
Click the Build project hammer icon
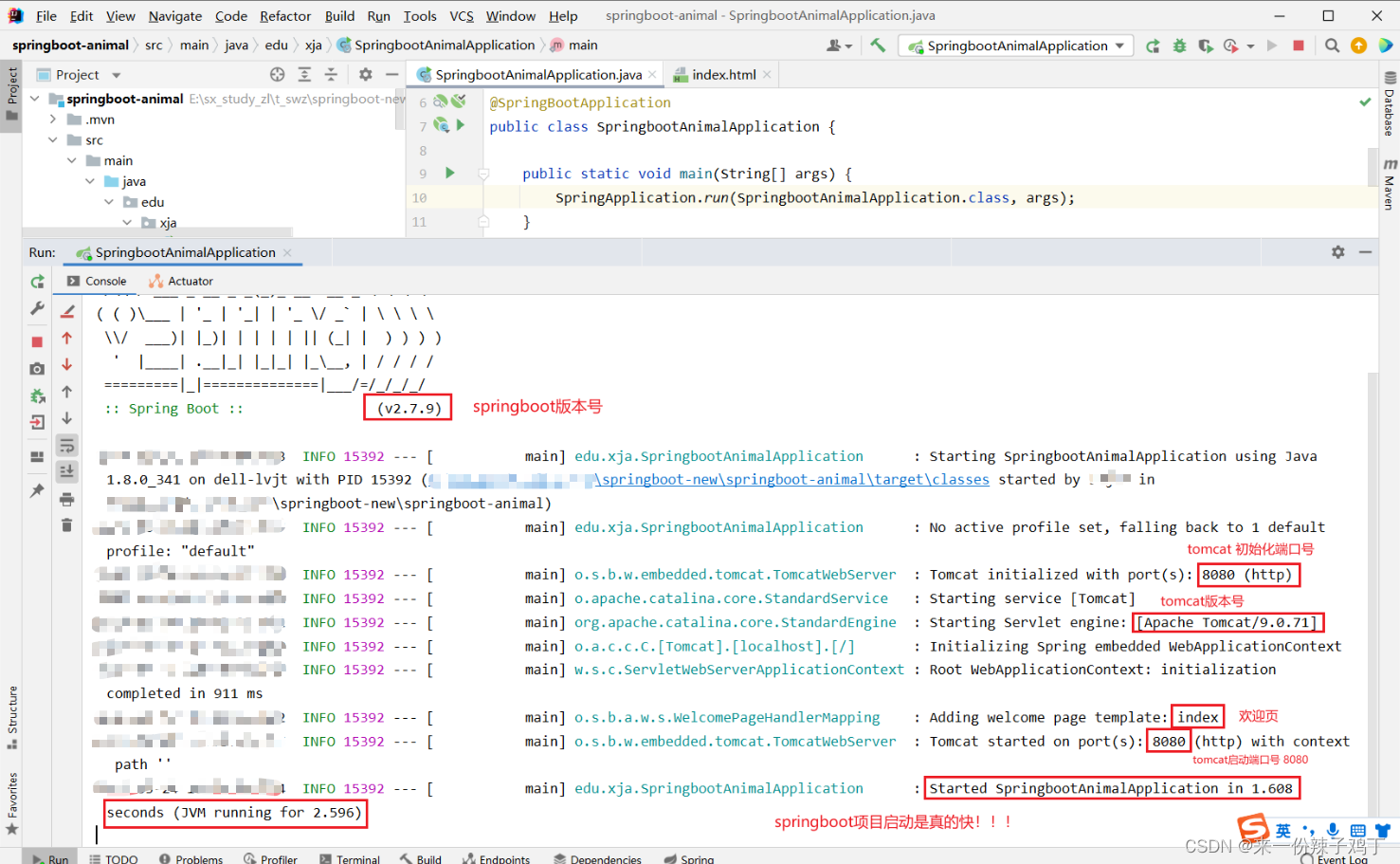coord(878,45)
